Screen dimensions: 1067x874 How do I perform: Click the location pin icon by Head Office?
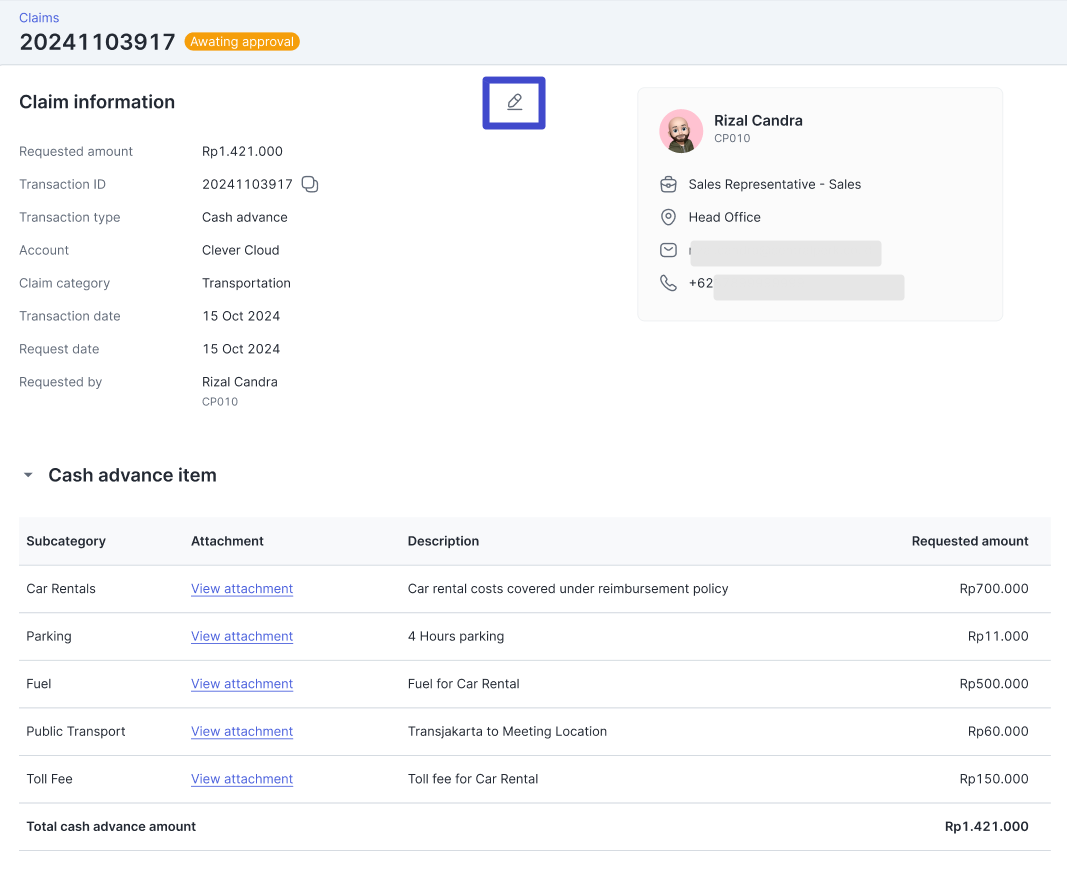[668, 217]
